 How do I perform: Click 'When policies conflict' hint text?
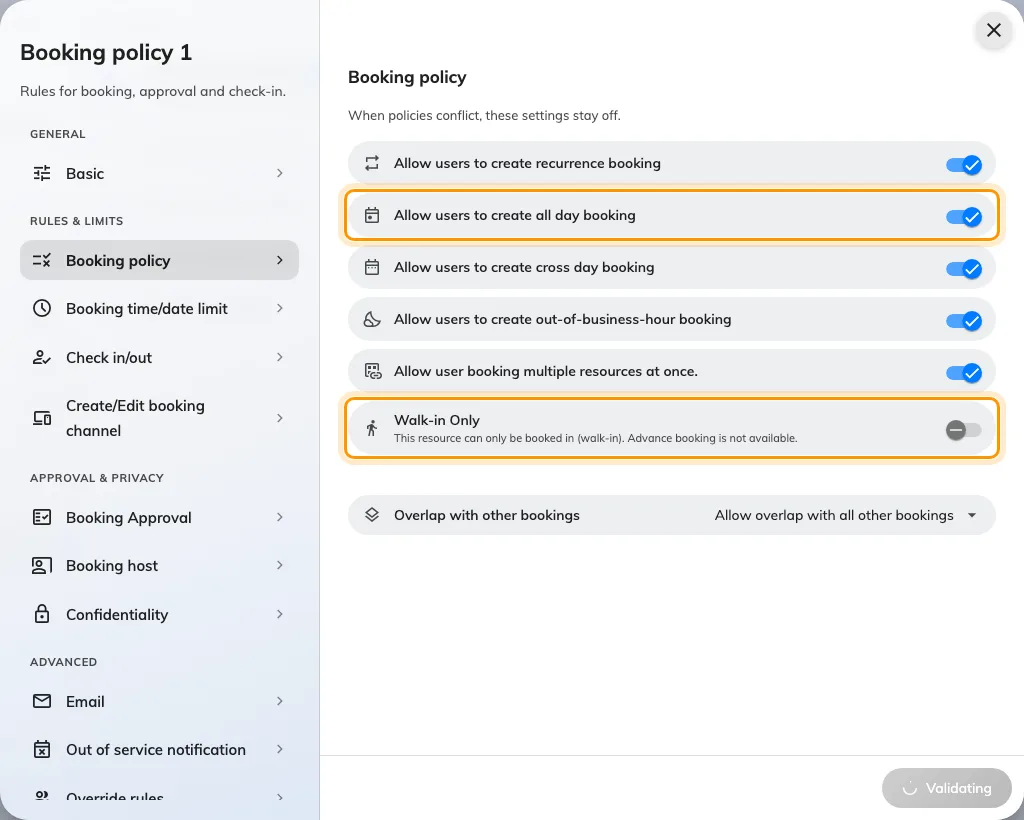pyautogui.click(x=484, y=116)
